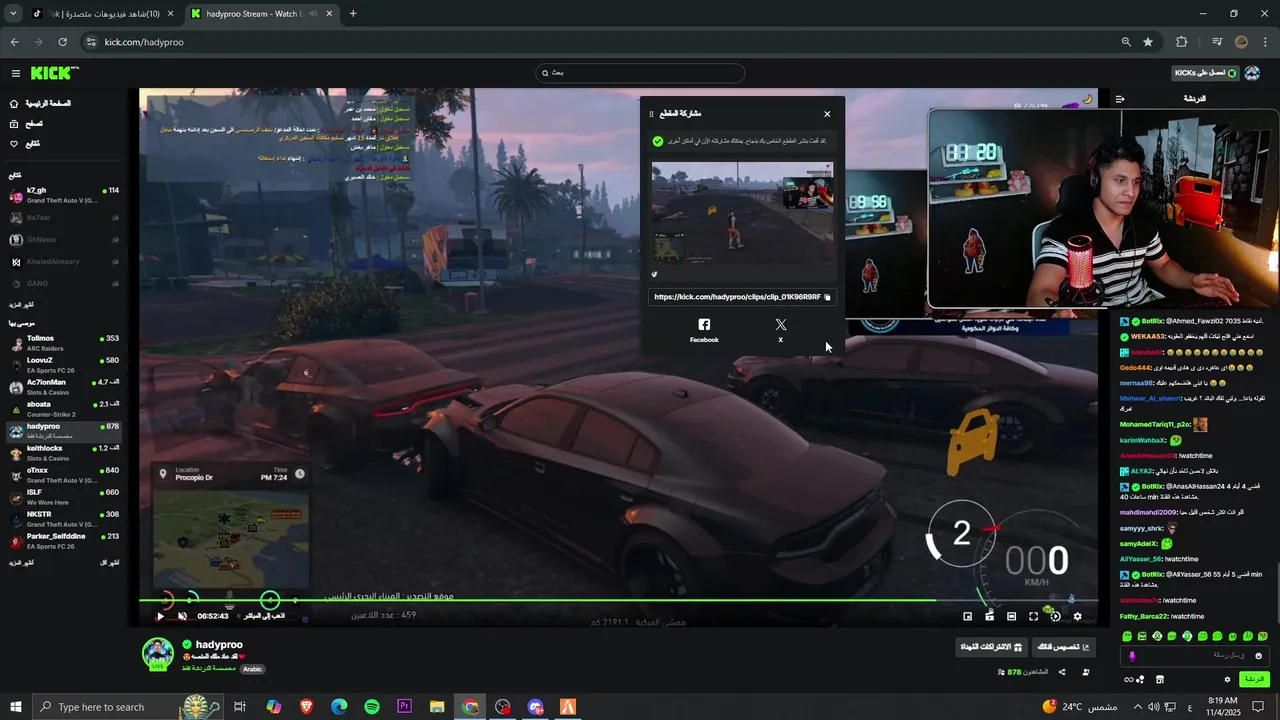The image size is (1280, 720).
Task: Open NKSTR channel in sidebar
Action: tap(64, 519)
